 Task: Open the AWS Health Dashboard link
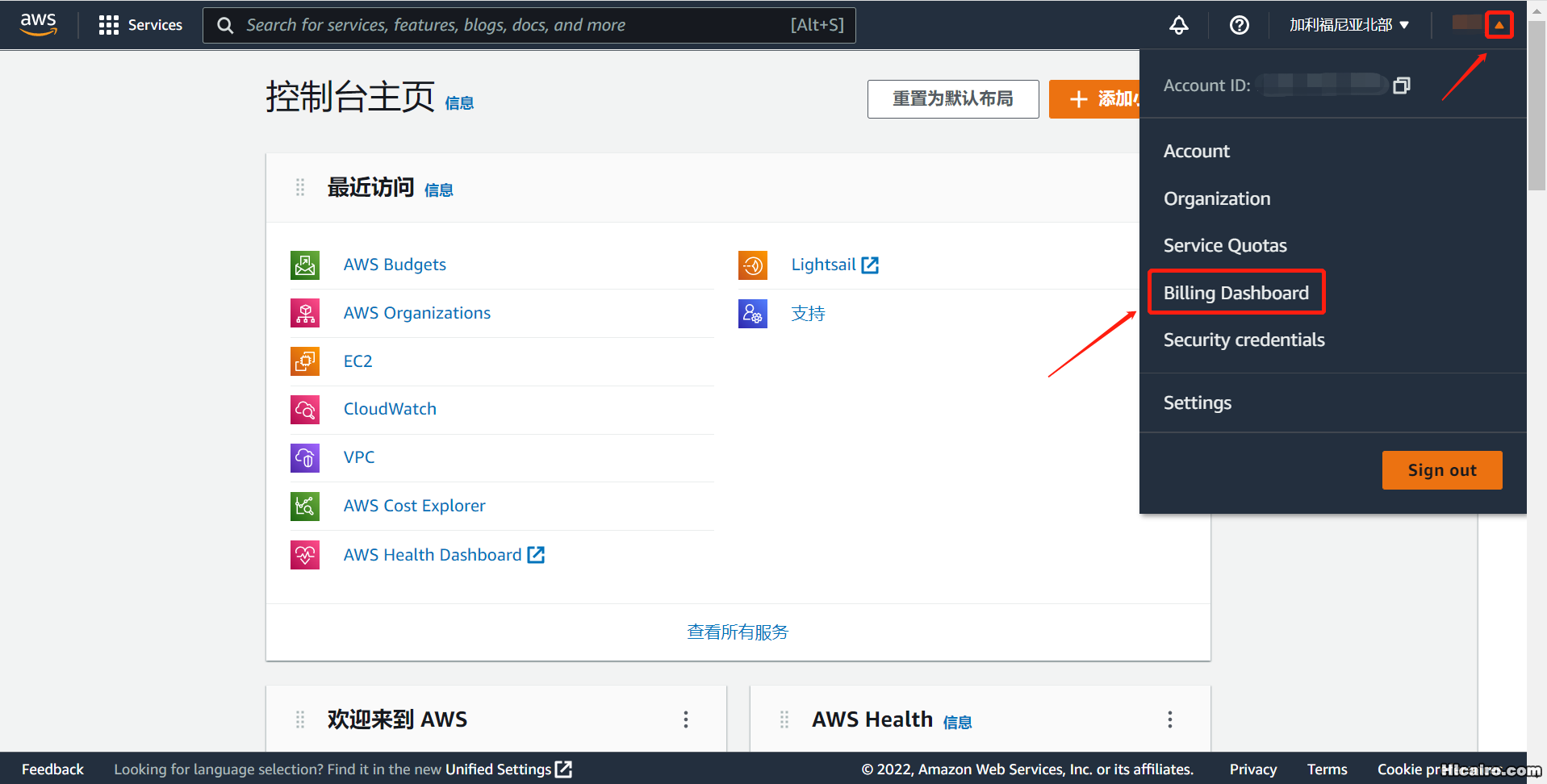(433, 555)
